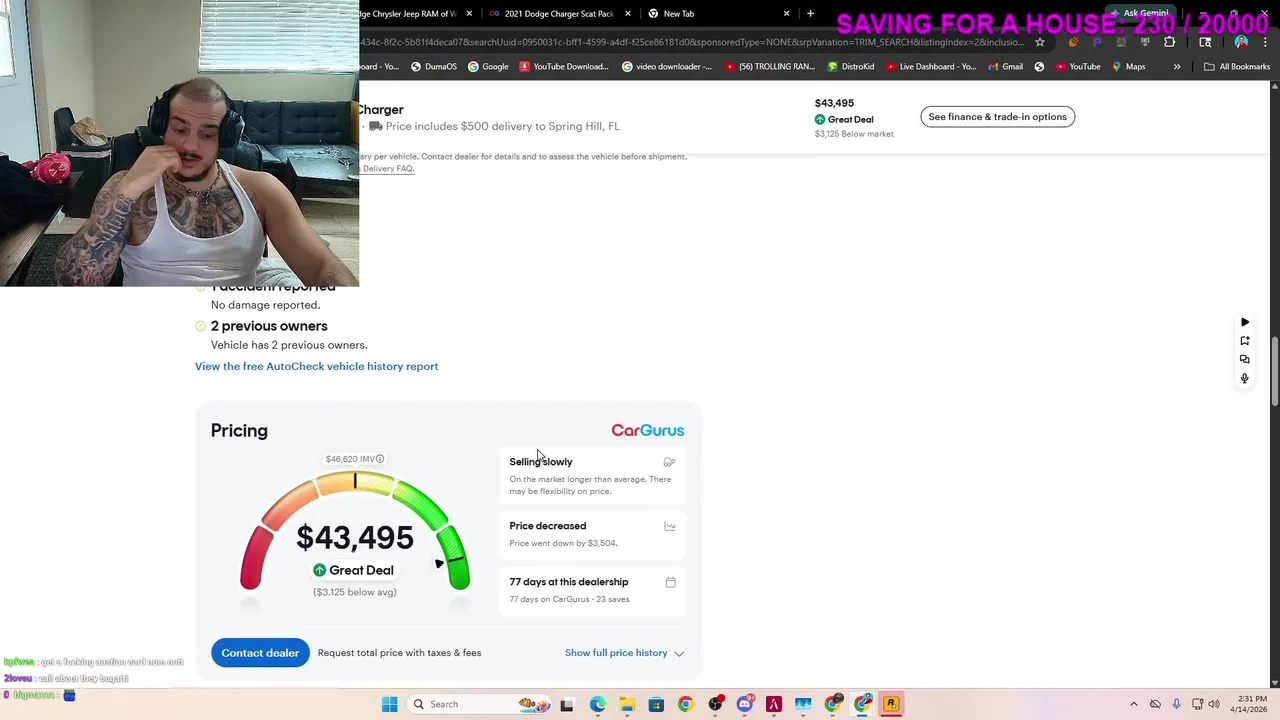Click the $43,495 price in the gauge

click(355, 537)
